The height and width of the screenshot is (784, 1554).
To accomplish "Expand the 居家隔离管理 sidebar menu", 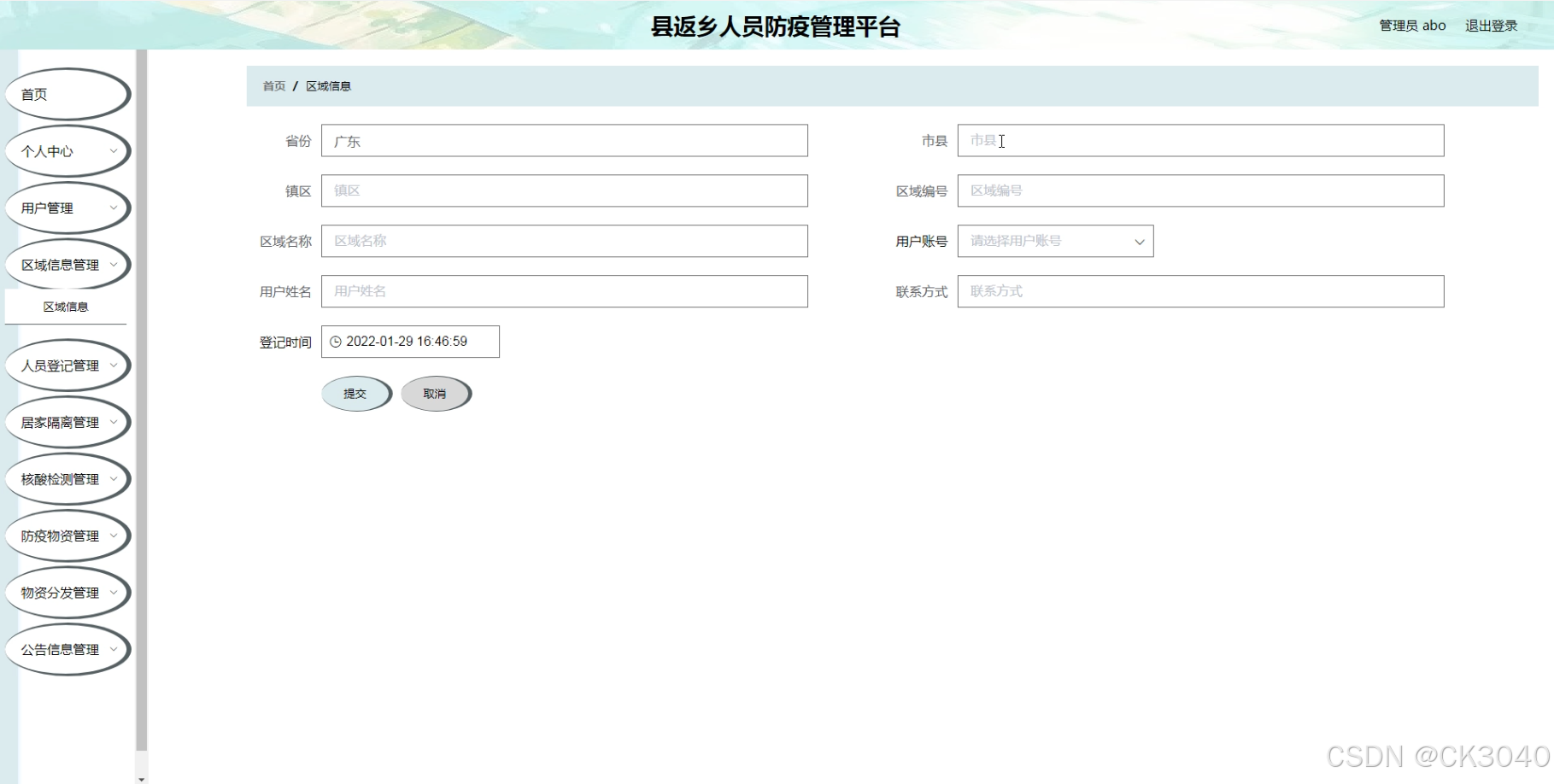I will [x=67, y=422].
